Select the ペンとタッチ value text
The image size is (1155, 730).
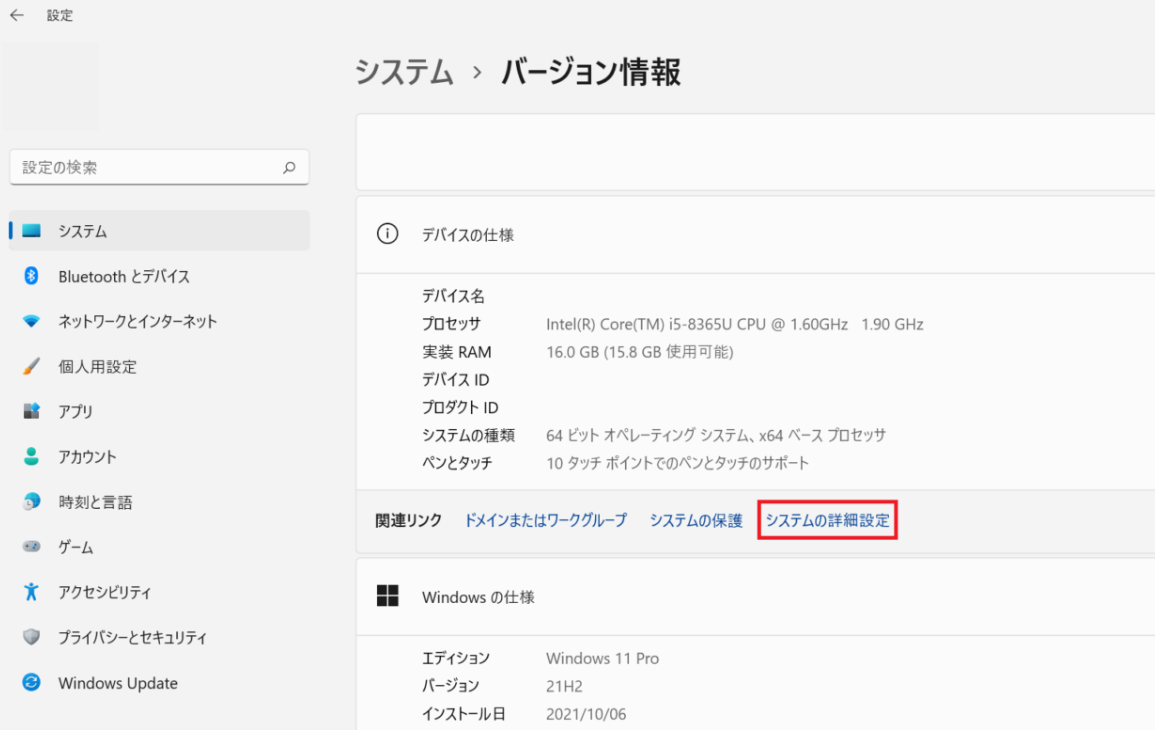(677, 463)
